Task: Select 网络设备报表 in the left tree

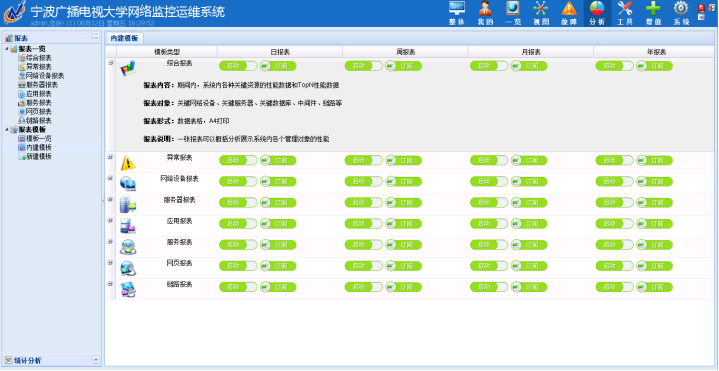Action: coord(45,76)
